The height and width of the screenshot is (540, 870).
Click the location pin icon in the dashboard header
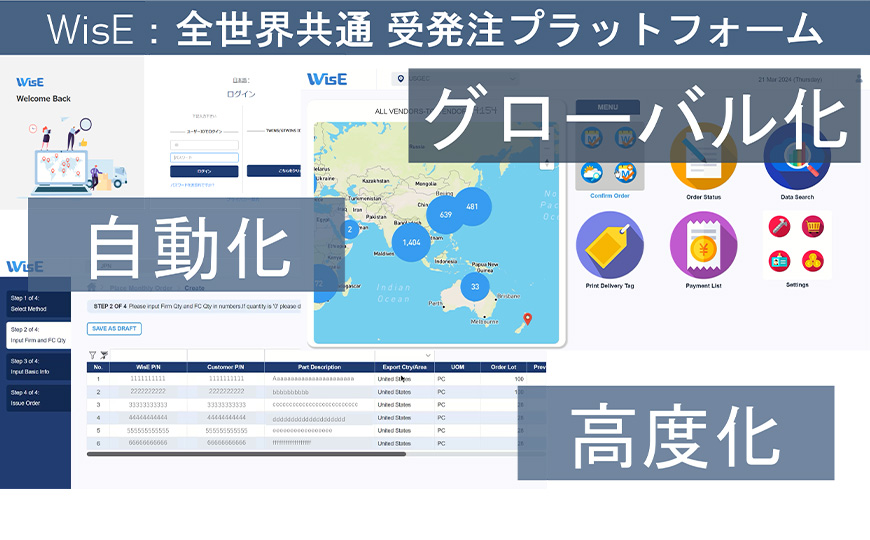click(x=401, y=79)
